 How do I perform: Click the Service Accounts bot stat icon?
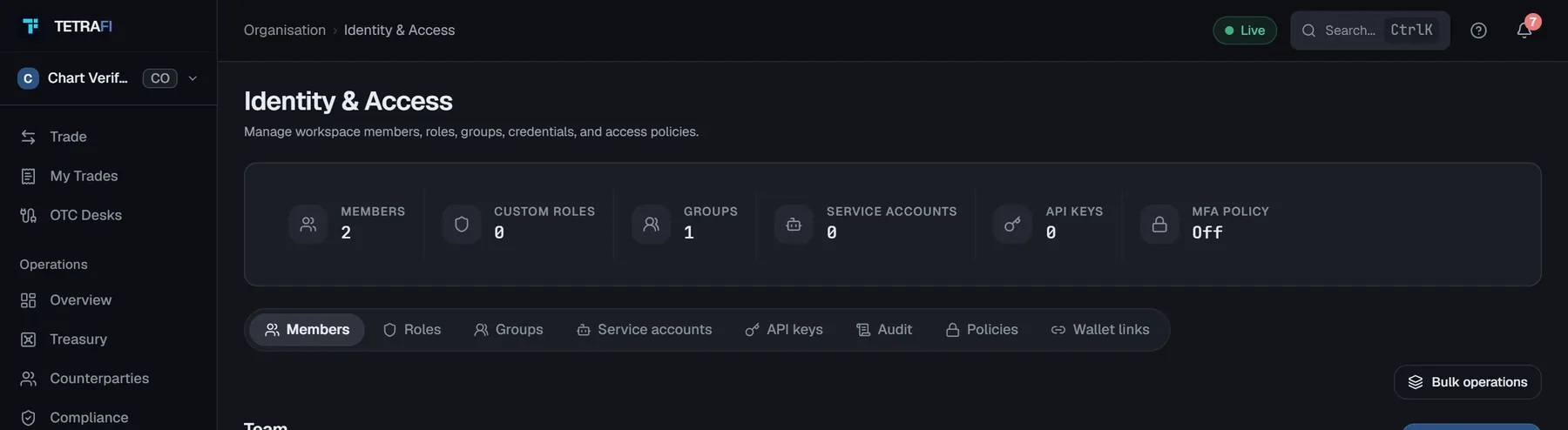[x=794, y=225]
